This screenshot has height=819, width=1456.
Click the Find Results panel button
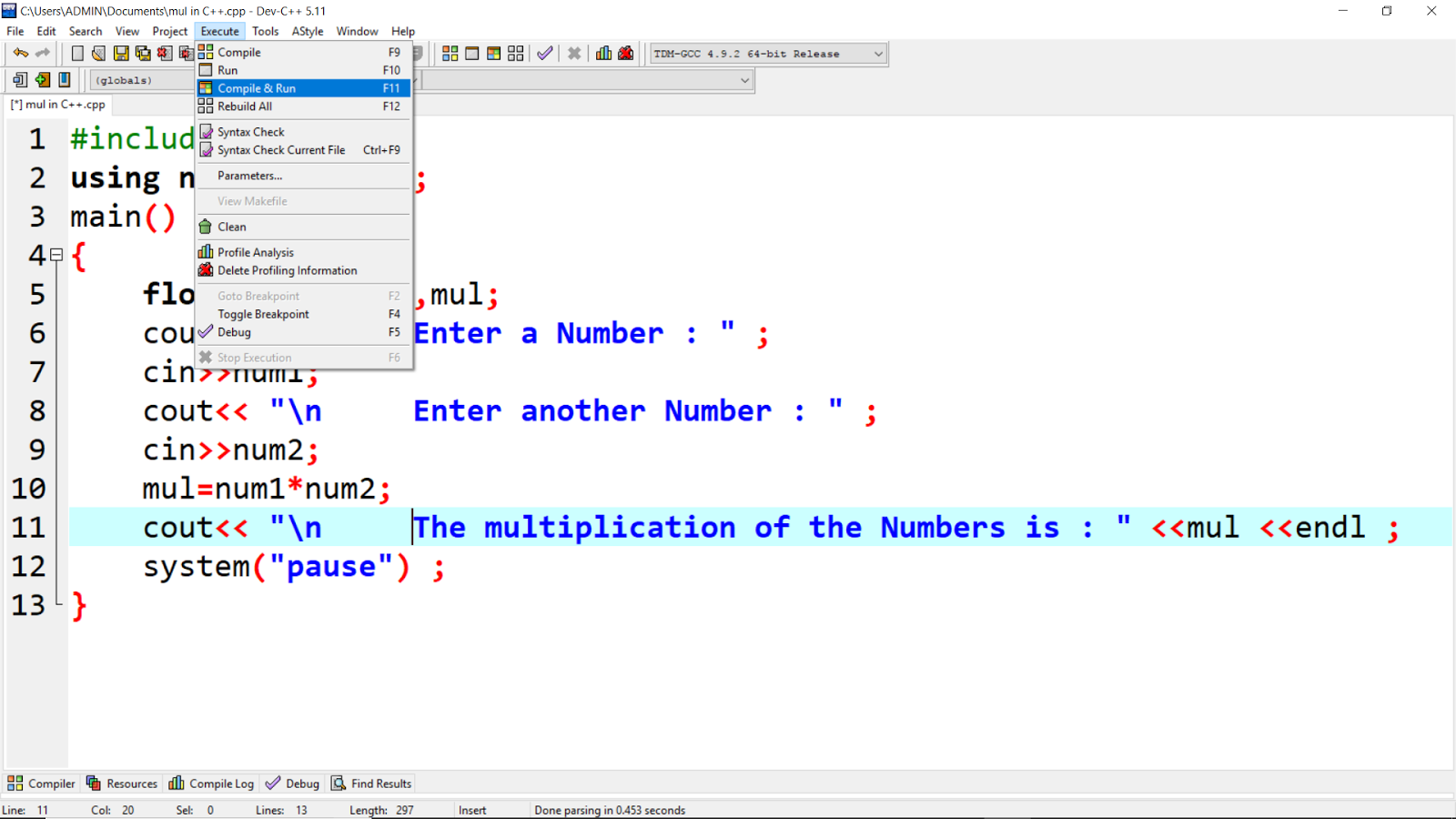click(371, 783)
